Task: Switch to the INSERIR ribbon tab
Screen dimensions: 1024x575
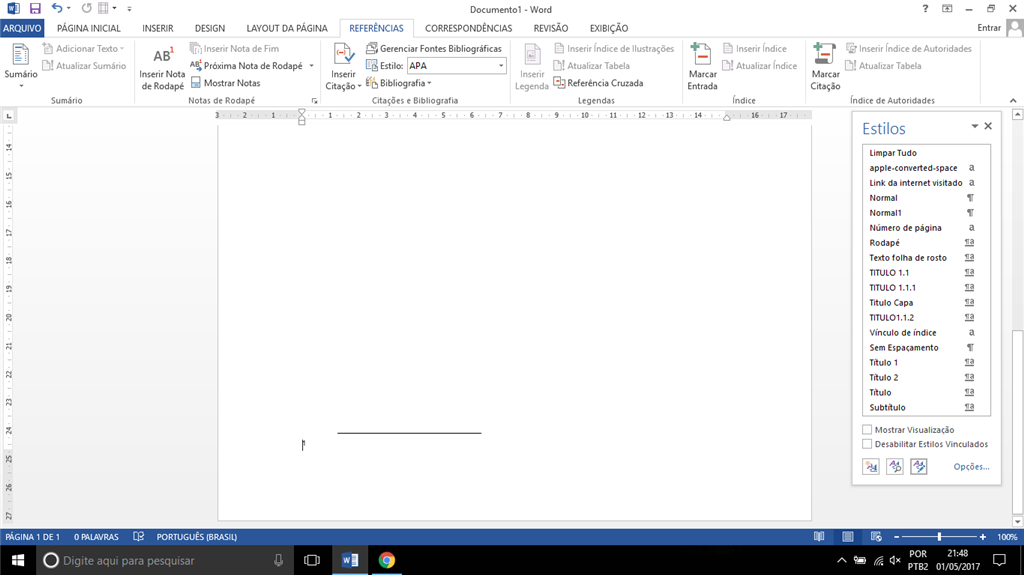Action: click(158, 28)
